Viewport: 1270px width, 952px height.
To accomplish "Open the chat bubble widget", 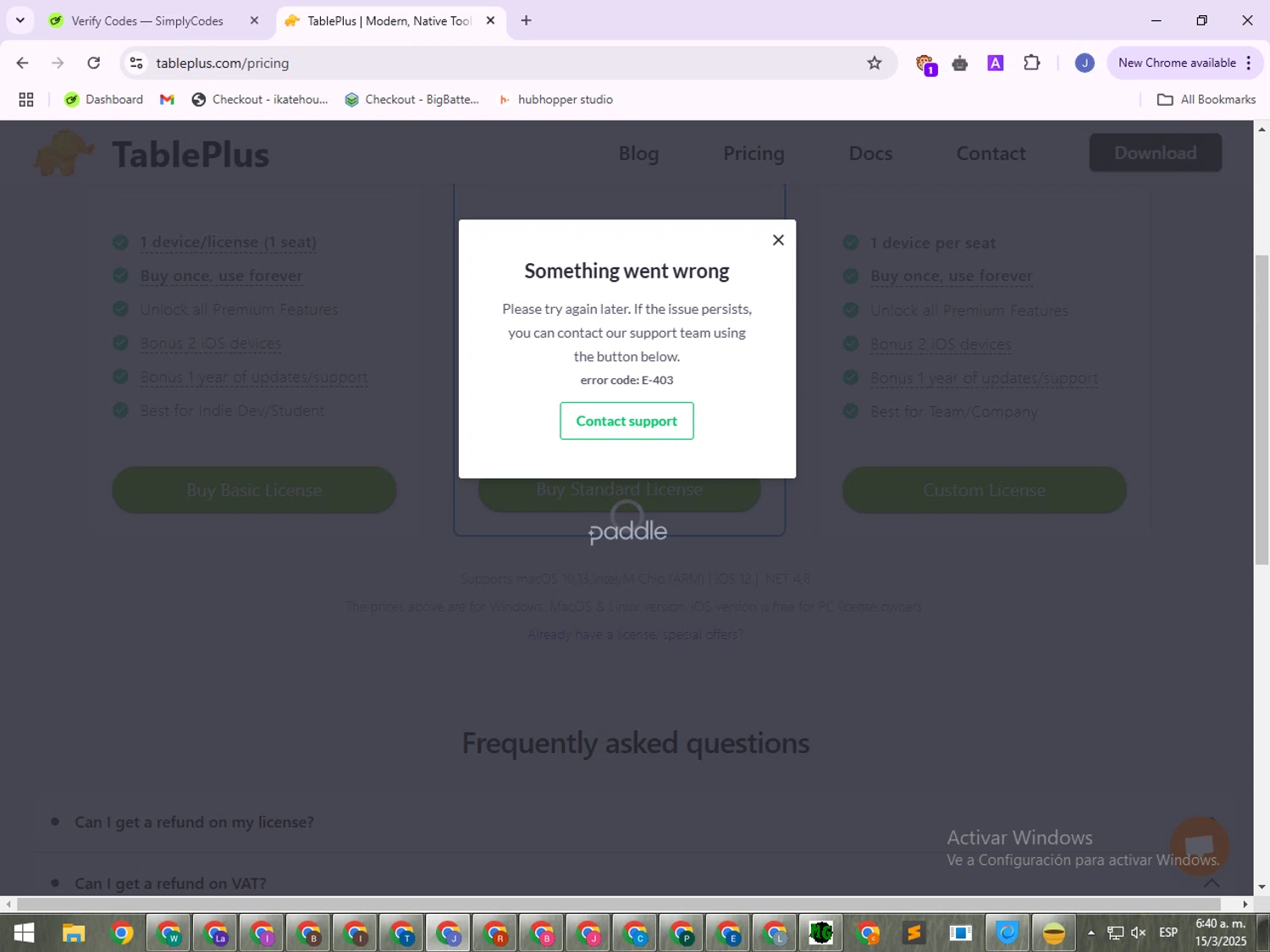I will (1199, 845).
